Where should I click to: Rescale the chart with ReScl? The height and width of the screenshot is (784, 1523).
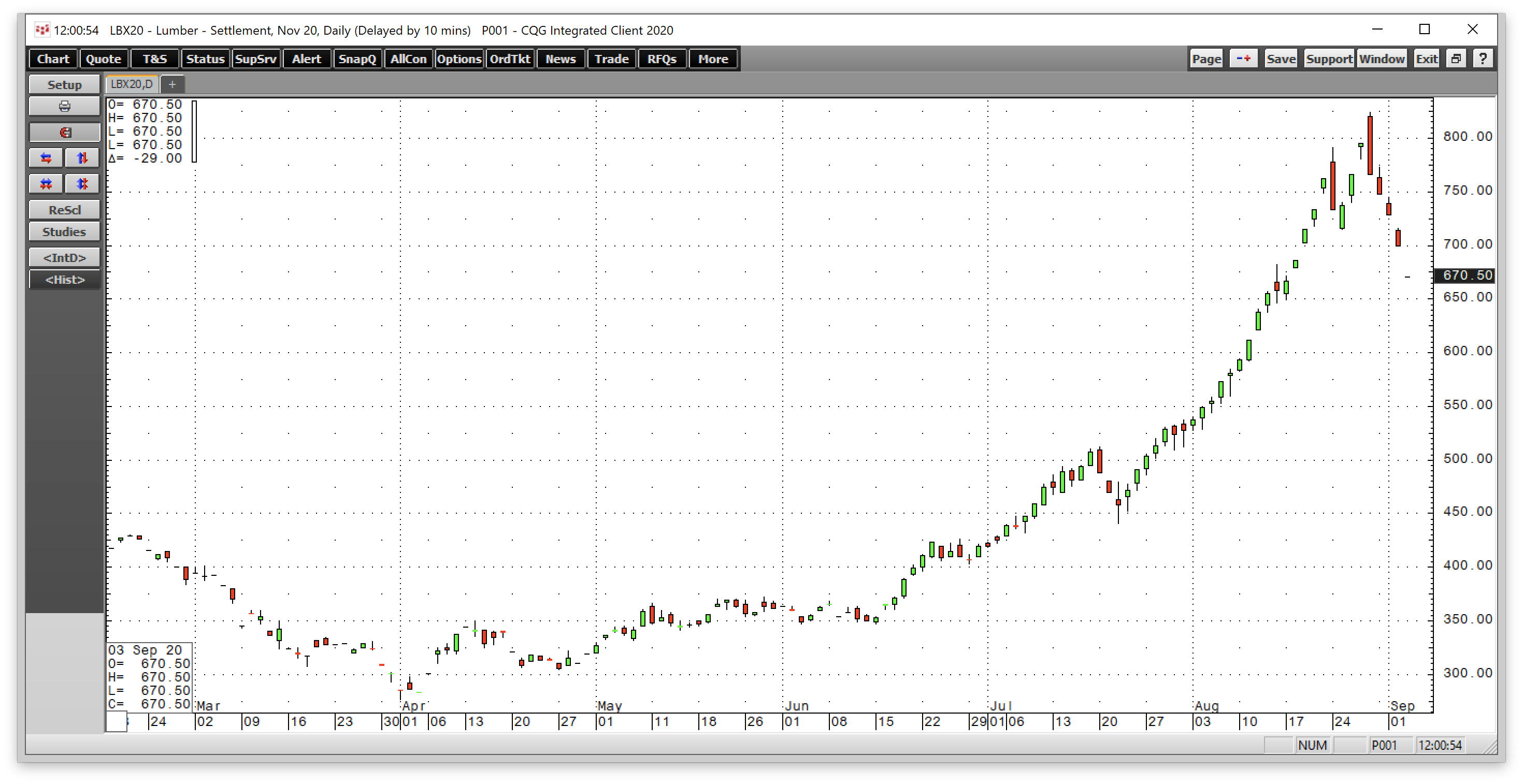click(x=64, y=209)
